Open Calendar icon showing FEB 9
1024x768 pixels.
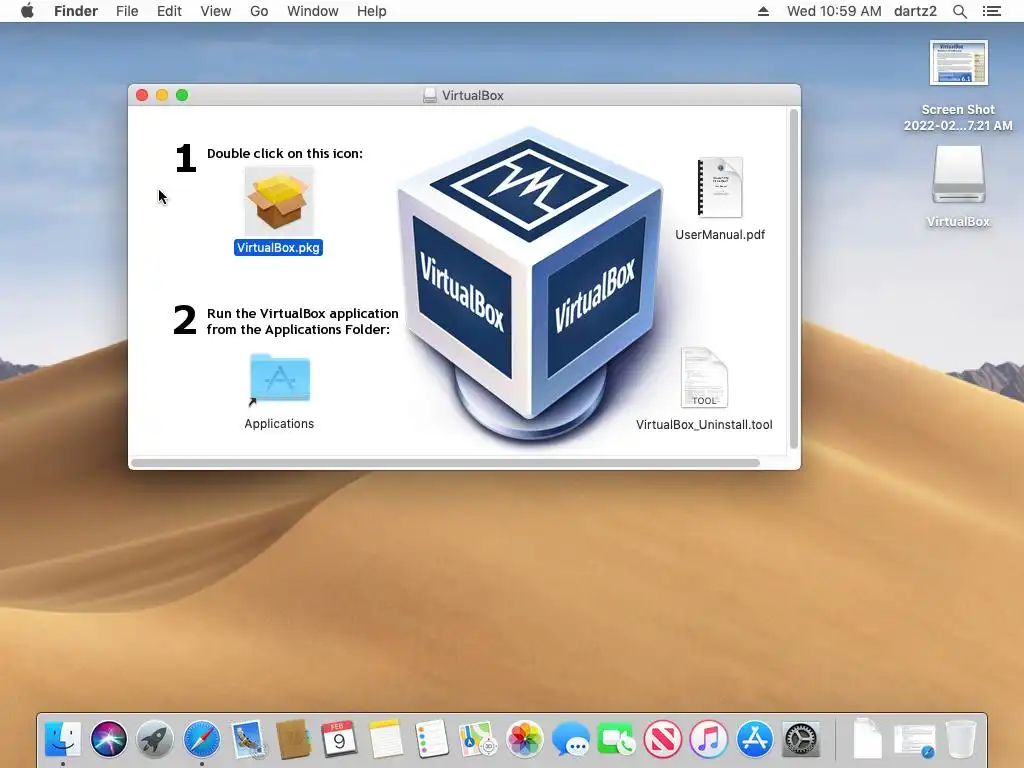339,739
